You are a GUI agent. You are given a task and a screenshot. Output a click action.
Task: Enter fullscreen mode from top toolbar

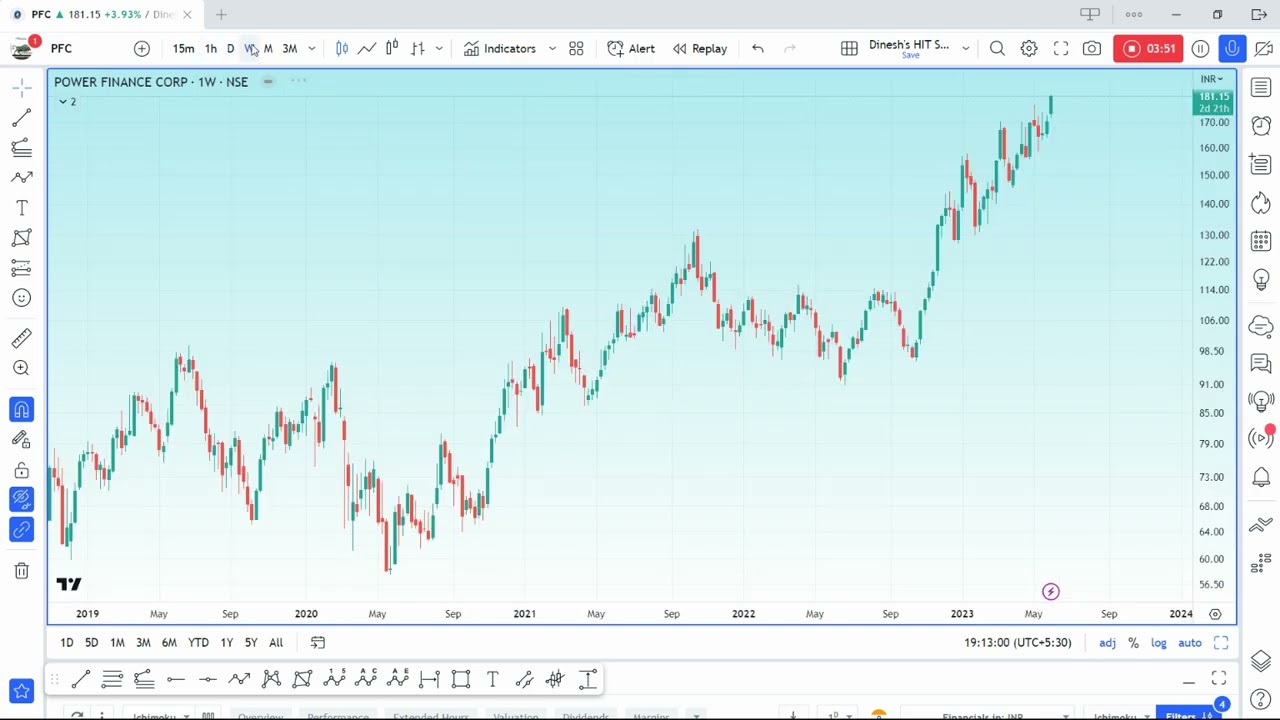(x=1061, y=48)
